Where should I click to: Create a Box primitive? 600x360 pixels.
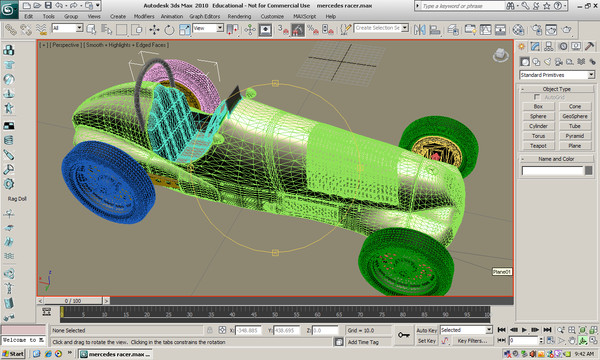pos(538,106)
